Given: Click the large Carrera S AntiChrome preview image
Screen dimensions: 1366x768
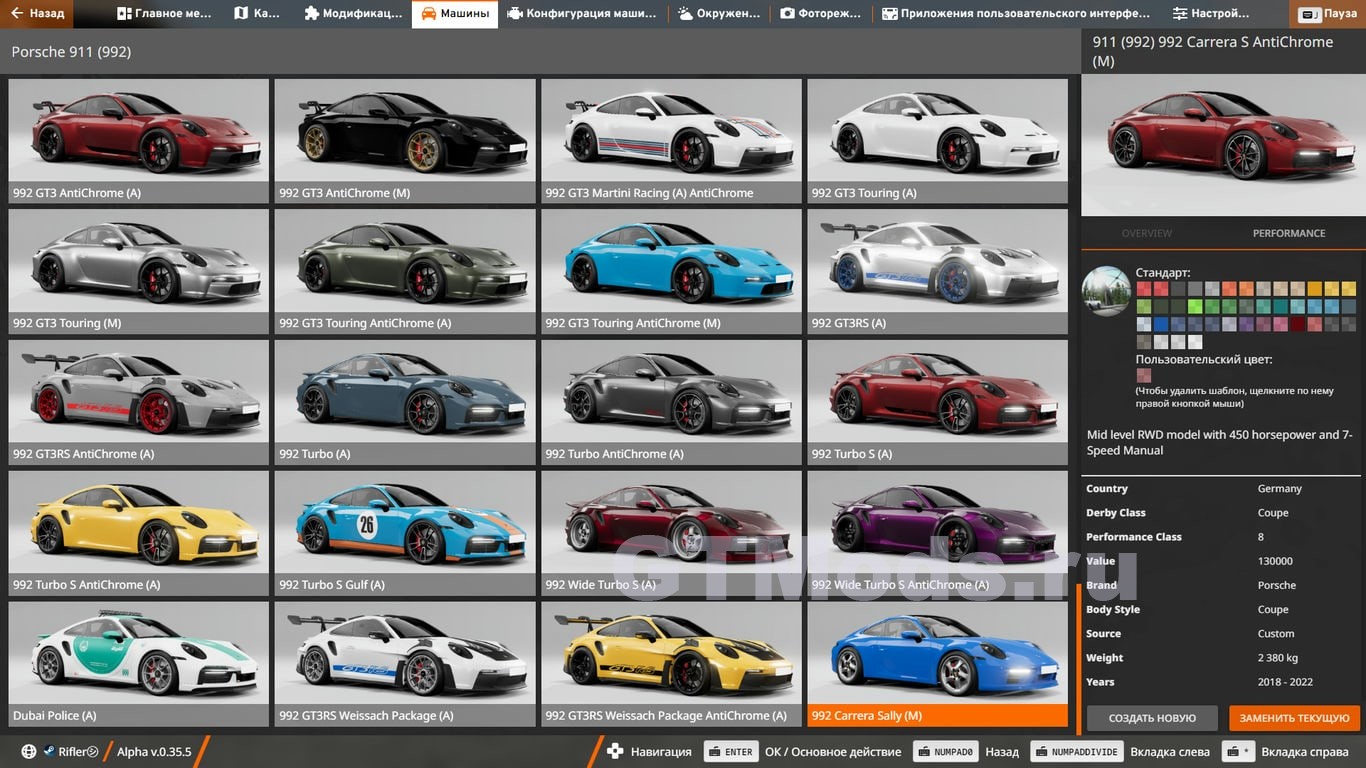Looking at the screenshot, I should tap(1223, 145).
